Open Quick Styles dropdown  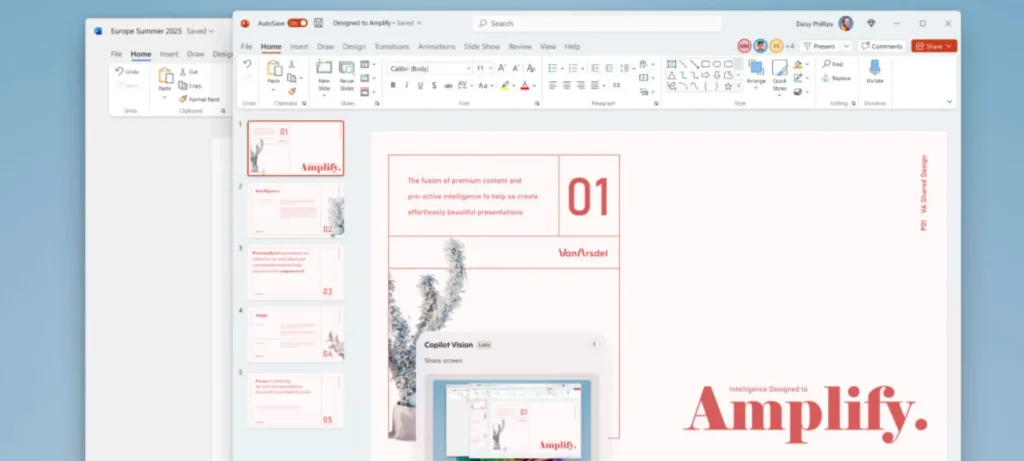tap(780, 78)
